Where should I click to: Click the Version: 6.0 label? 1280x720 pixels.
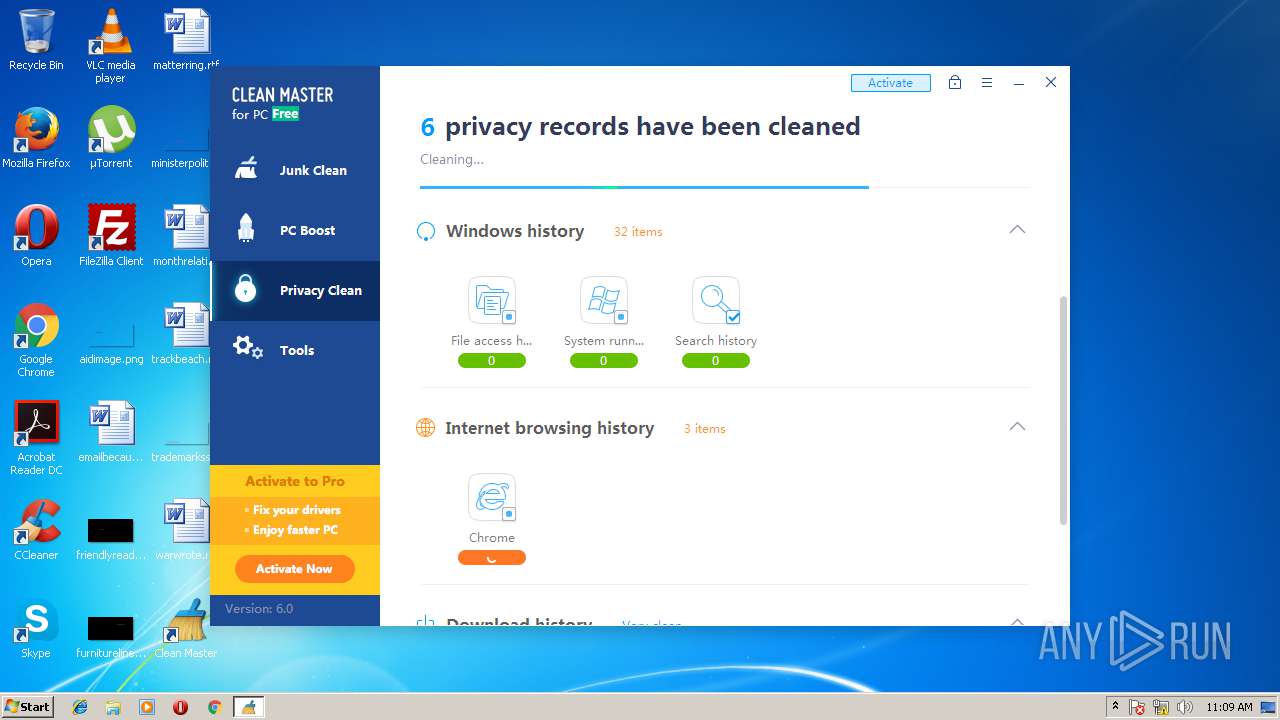pos(259,609)
